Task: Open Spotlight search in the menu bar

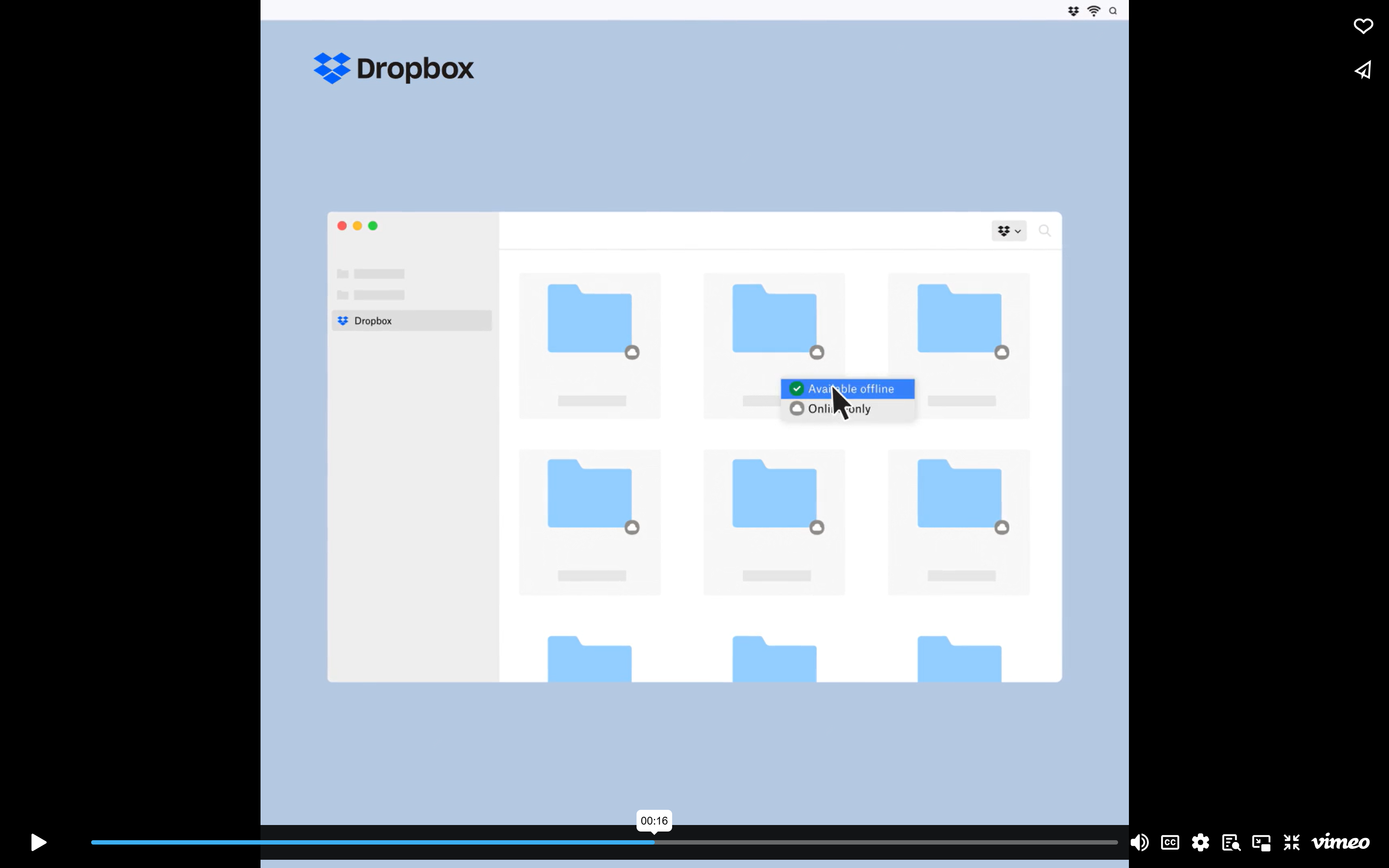Action: 1113,11
